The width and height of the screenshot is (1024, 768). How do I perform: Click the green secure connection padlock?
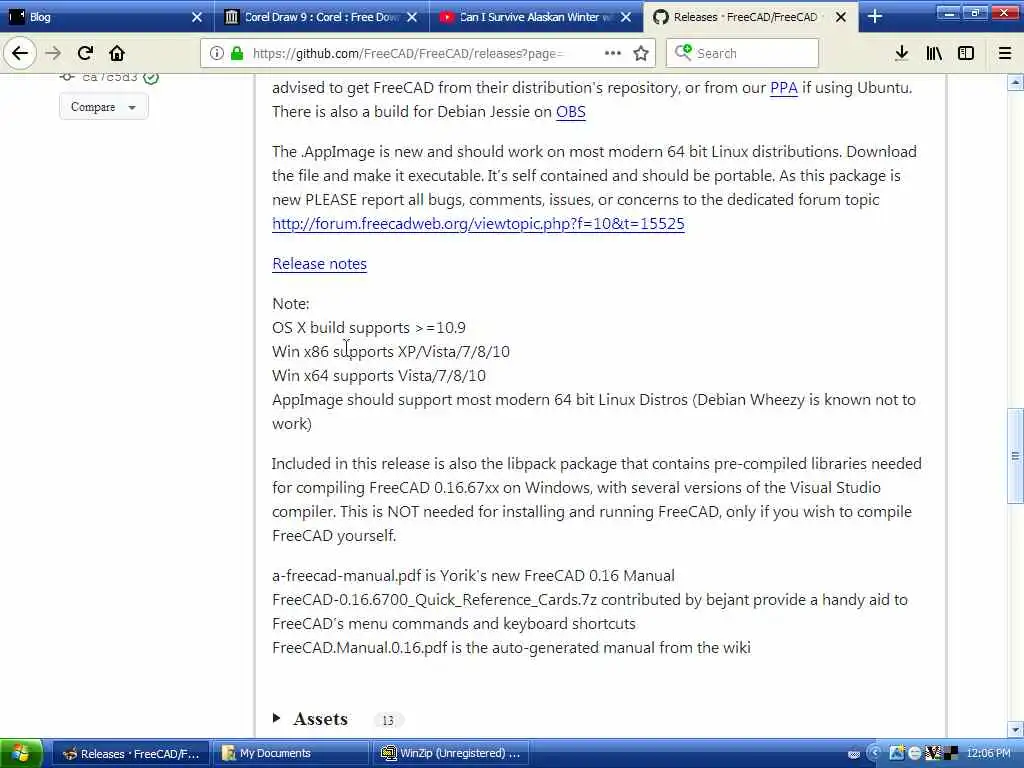tap(236, 54)
